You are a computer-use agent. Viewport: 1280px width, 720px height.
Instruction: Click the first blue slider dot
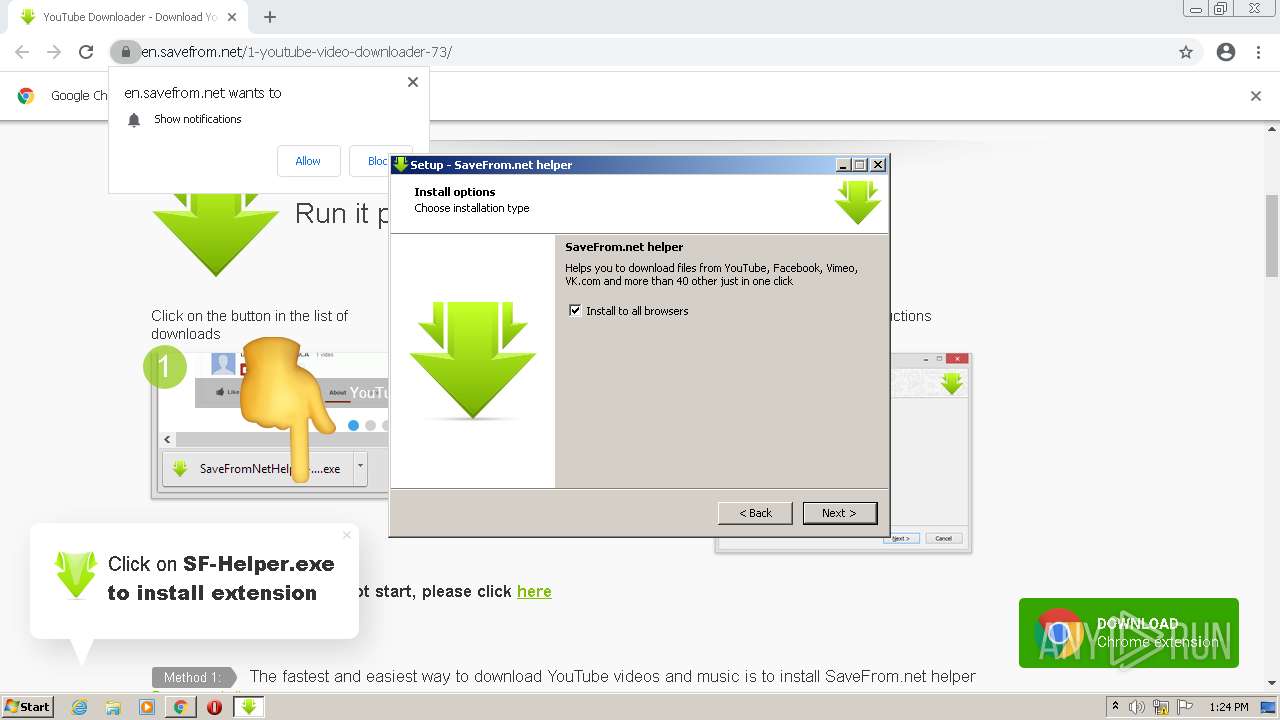(x=353, y=425)
